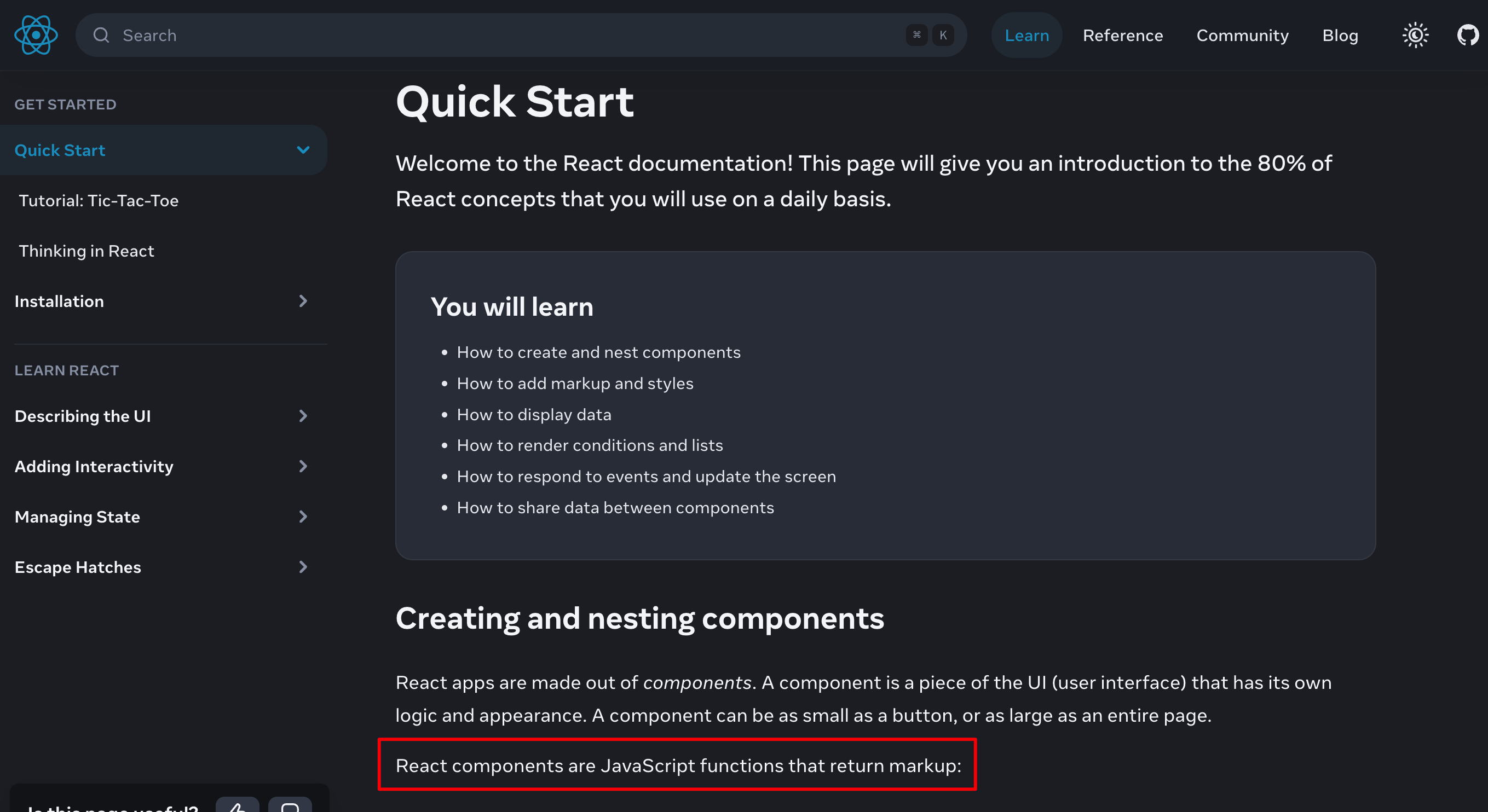Viewport: 1488px width, 812px height.
Task: Open the Community tab
Action: coord(1242,35)
